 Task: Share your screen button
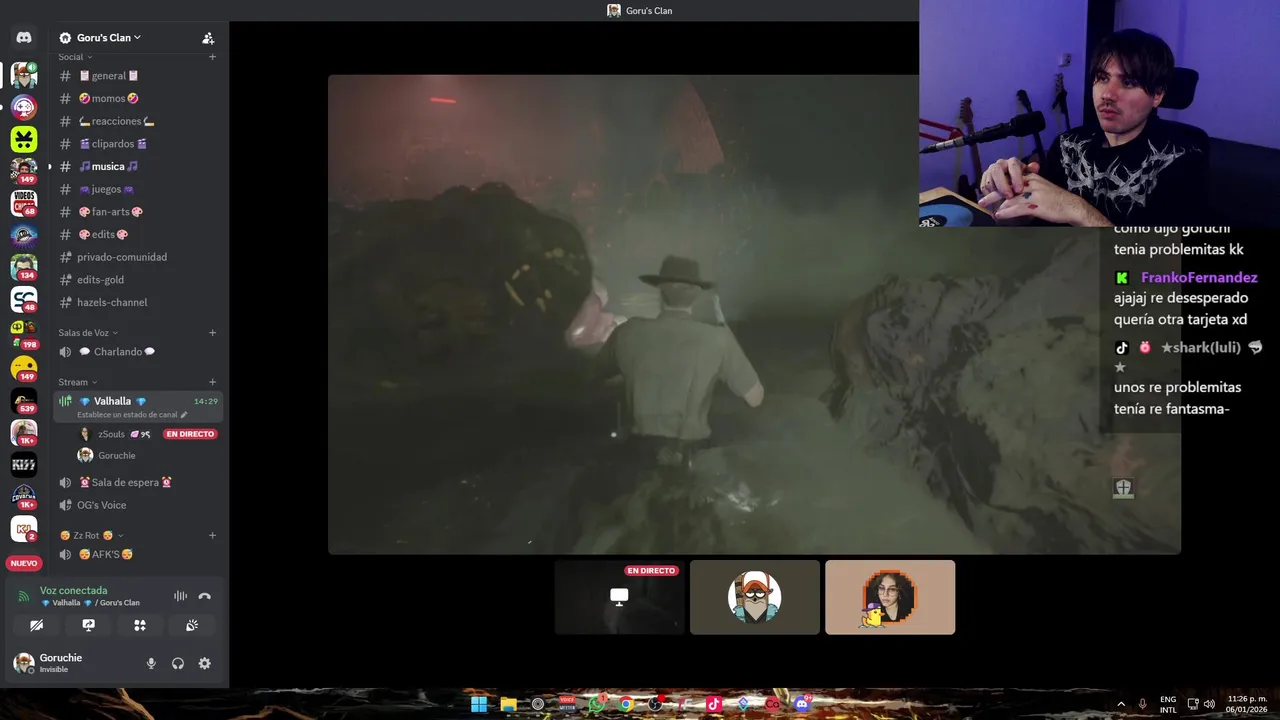(x=88, y=625)
